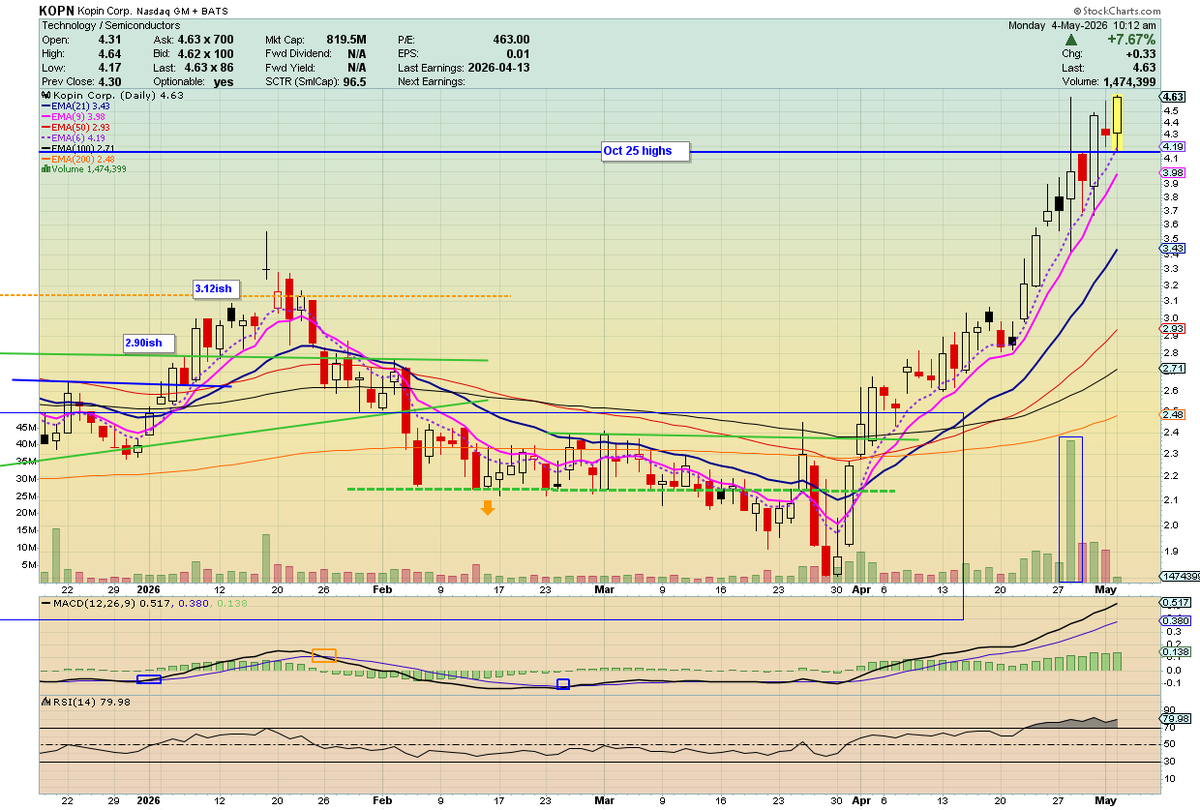Image resolution: width=1200 pixels, height=810 pixels.
Task: Click the blue 3.43 price axis tag
Action: point(1173,248)
